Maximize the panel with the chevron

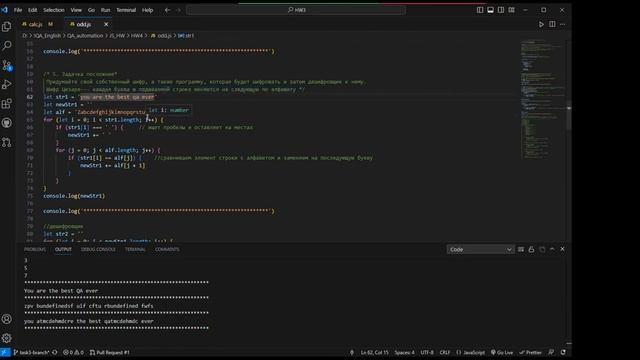point(552,249)
